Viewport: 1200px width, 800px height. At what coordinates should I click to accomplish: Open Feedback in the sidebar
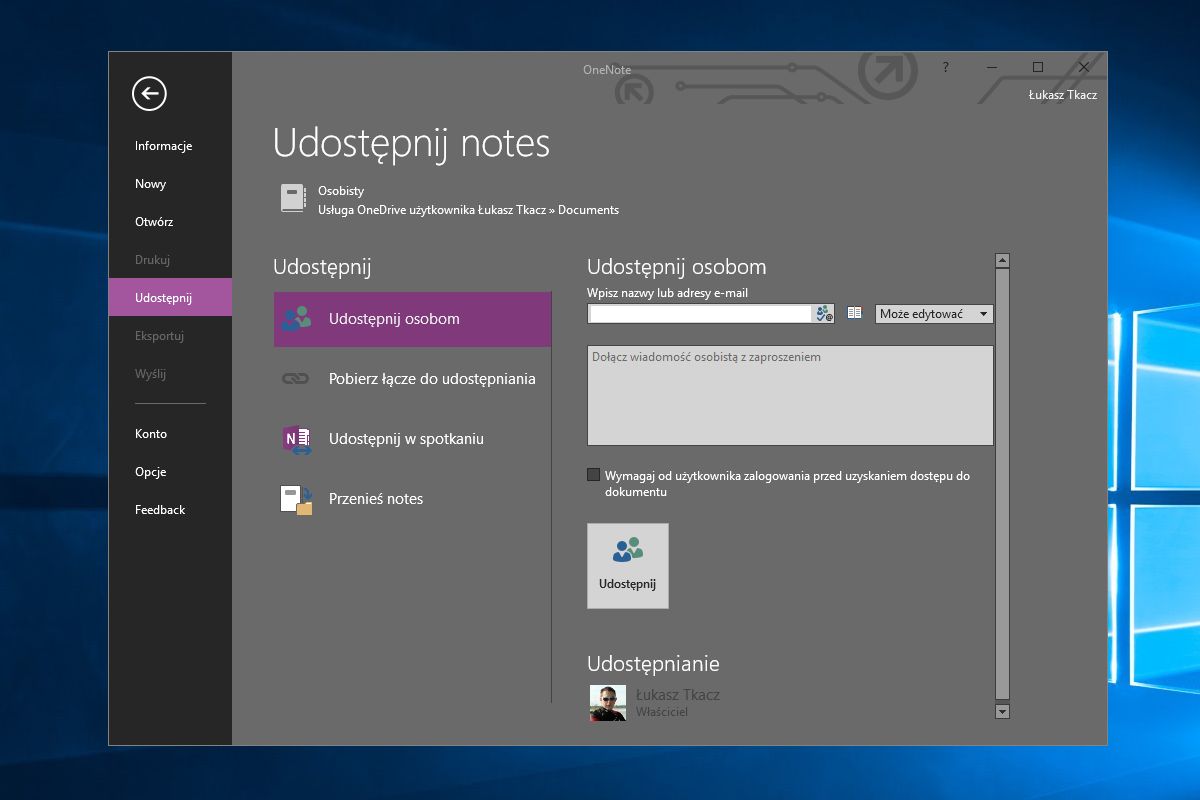(x=160, y=510)
